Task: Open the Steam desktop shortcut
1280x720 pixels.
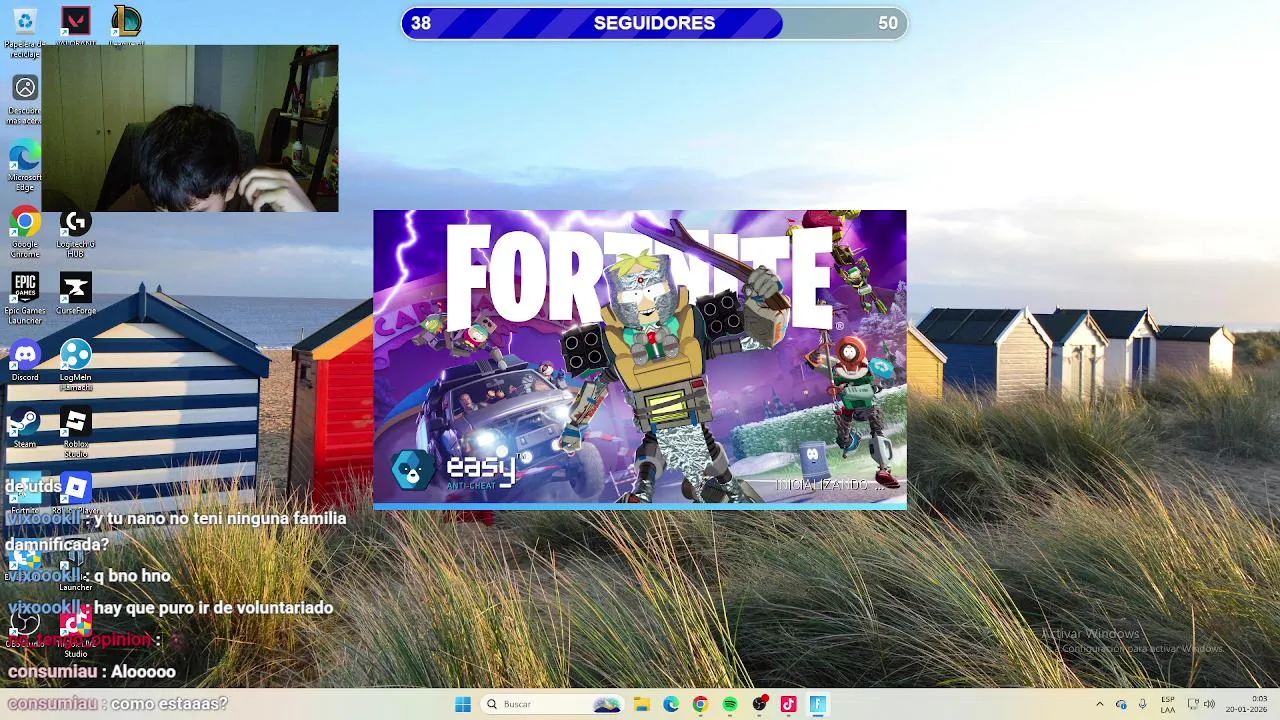Action: click(x=25, y=428)
